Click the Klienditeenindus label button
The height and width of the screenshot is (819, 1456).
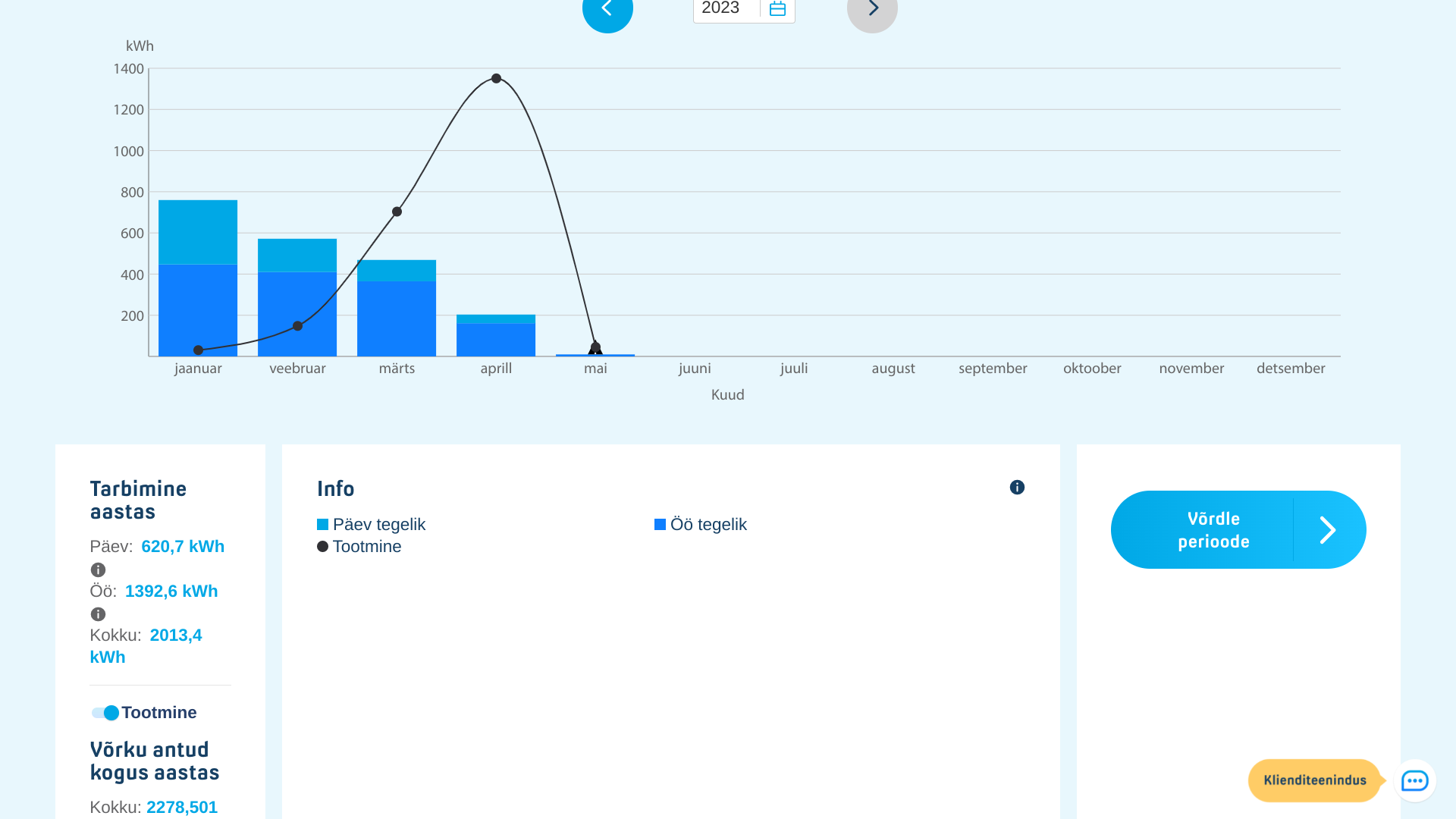coord(1314,780)
